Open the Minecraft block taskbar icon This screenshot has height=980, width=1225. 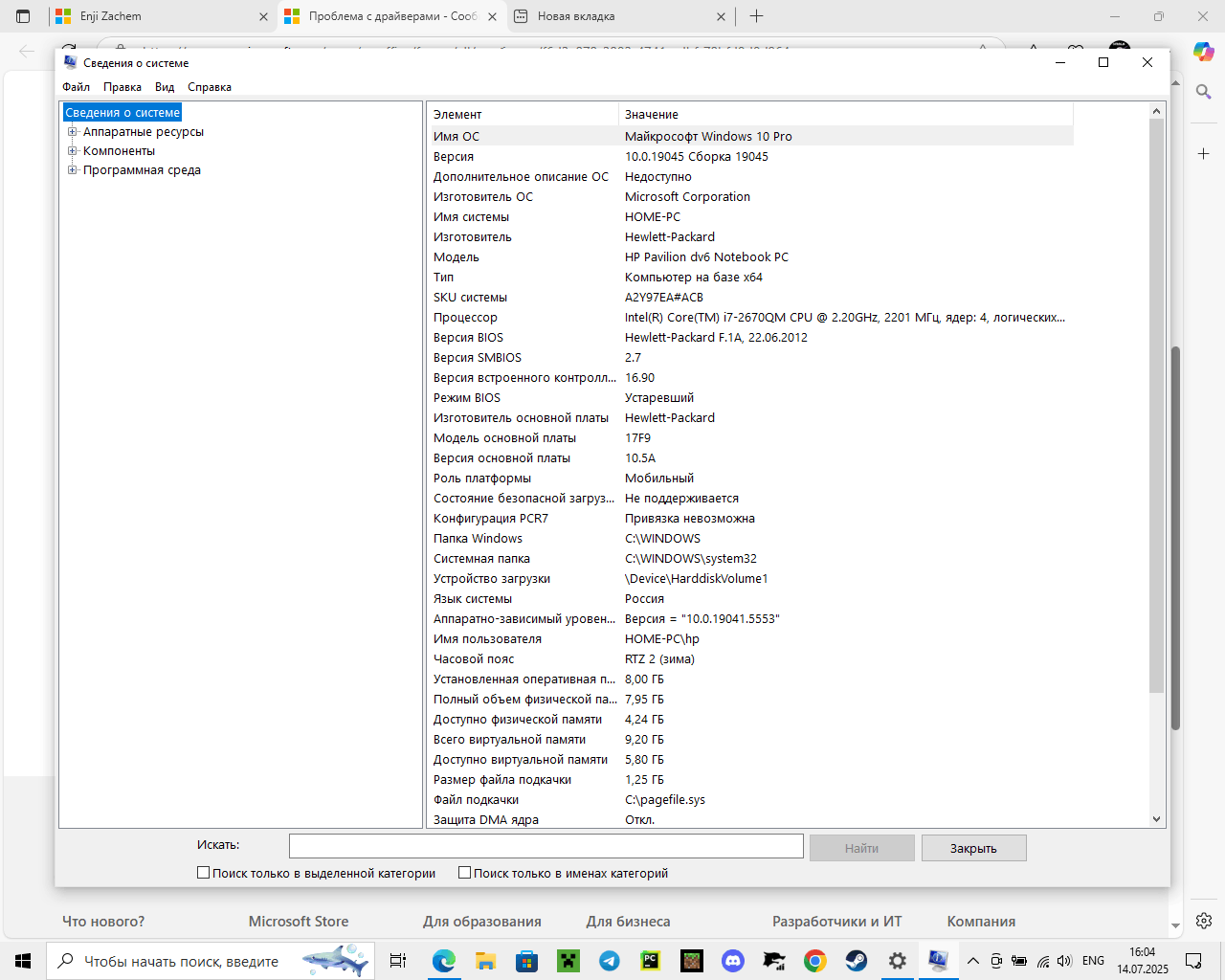(691, 961)
